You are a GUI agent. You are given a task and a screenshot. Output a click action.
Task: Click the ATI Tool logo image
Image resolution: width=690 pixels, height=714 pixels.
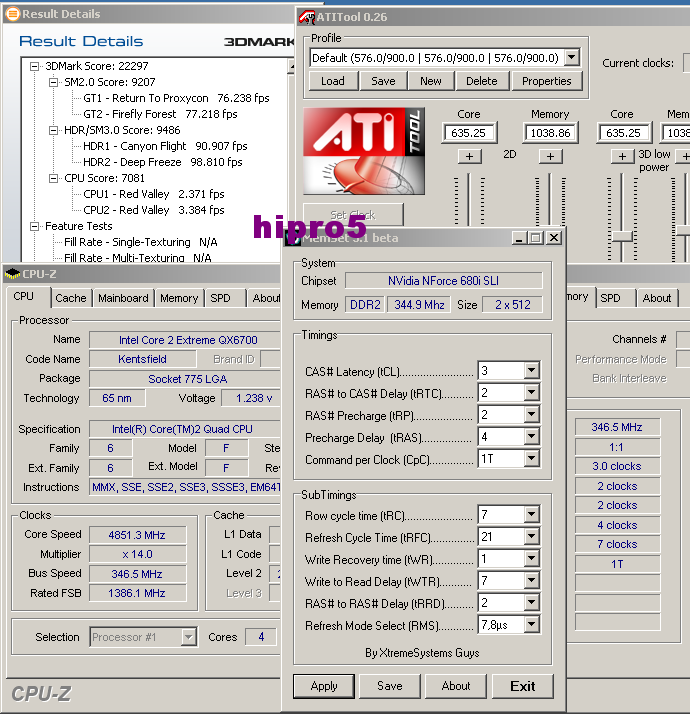pyautogui.click(x=364, y=151)
